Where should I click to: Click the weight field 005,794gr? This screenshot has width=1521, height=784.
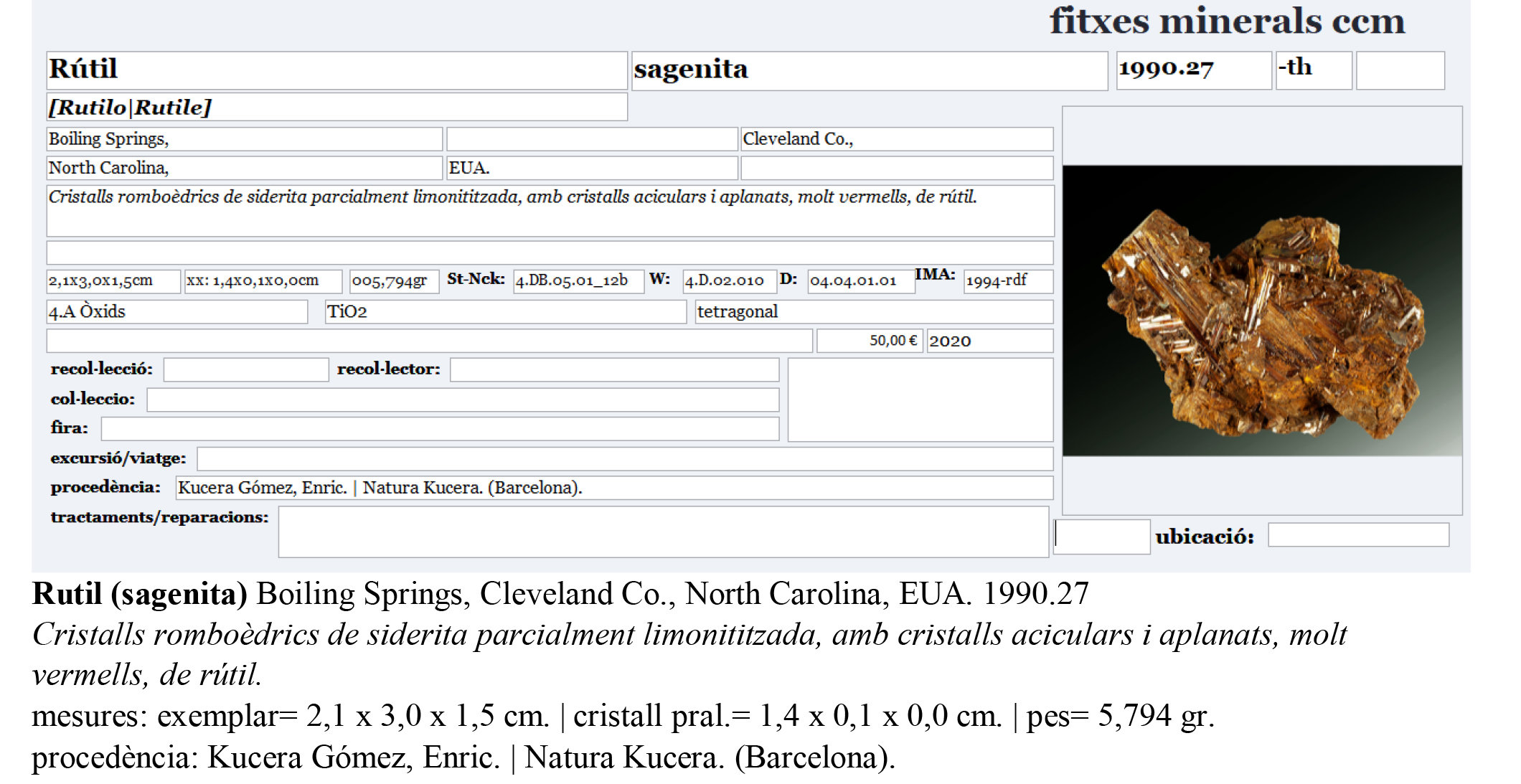(x=393, y=281)
